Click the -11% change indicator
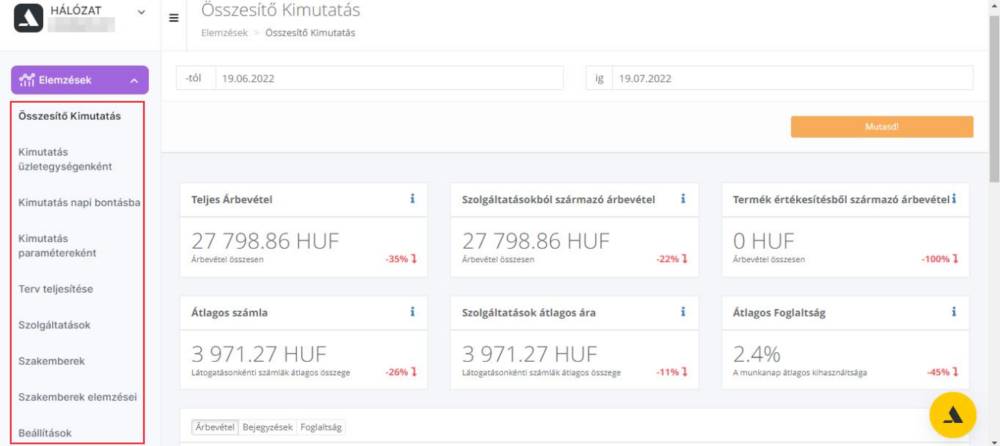 [672, 372]
